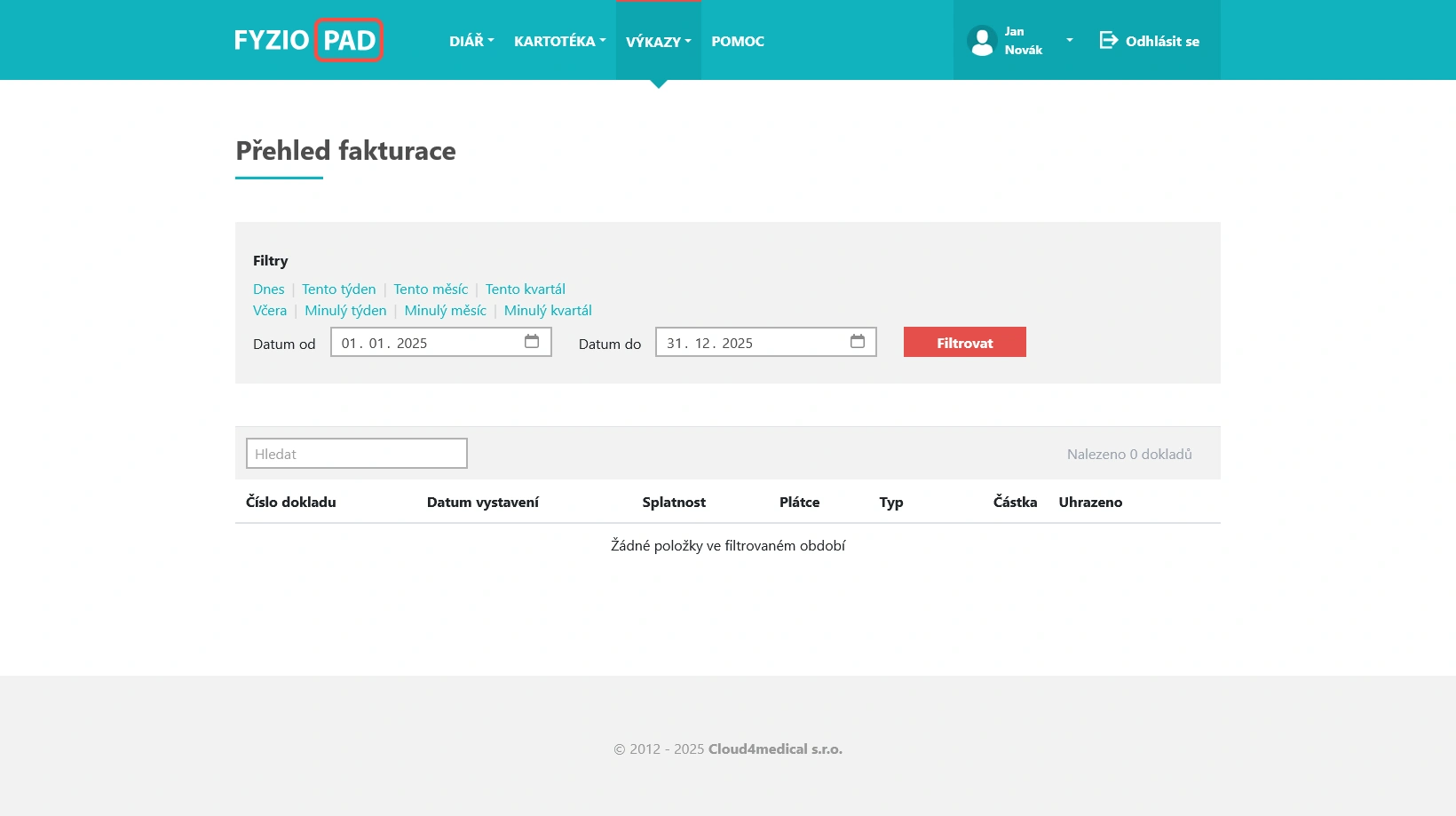Open the calendar picker for Datum od
1456x816 pixels.
coord(532,341)
